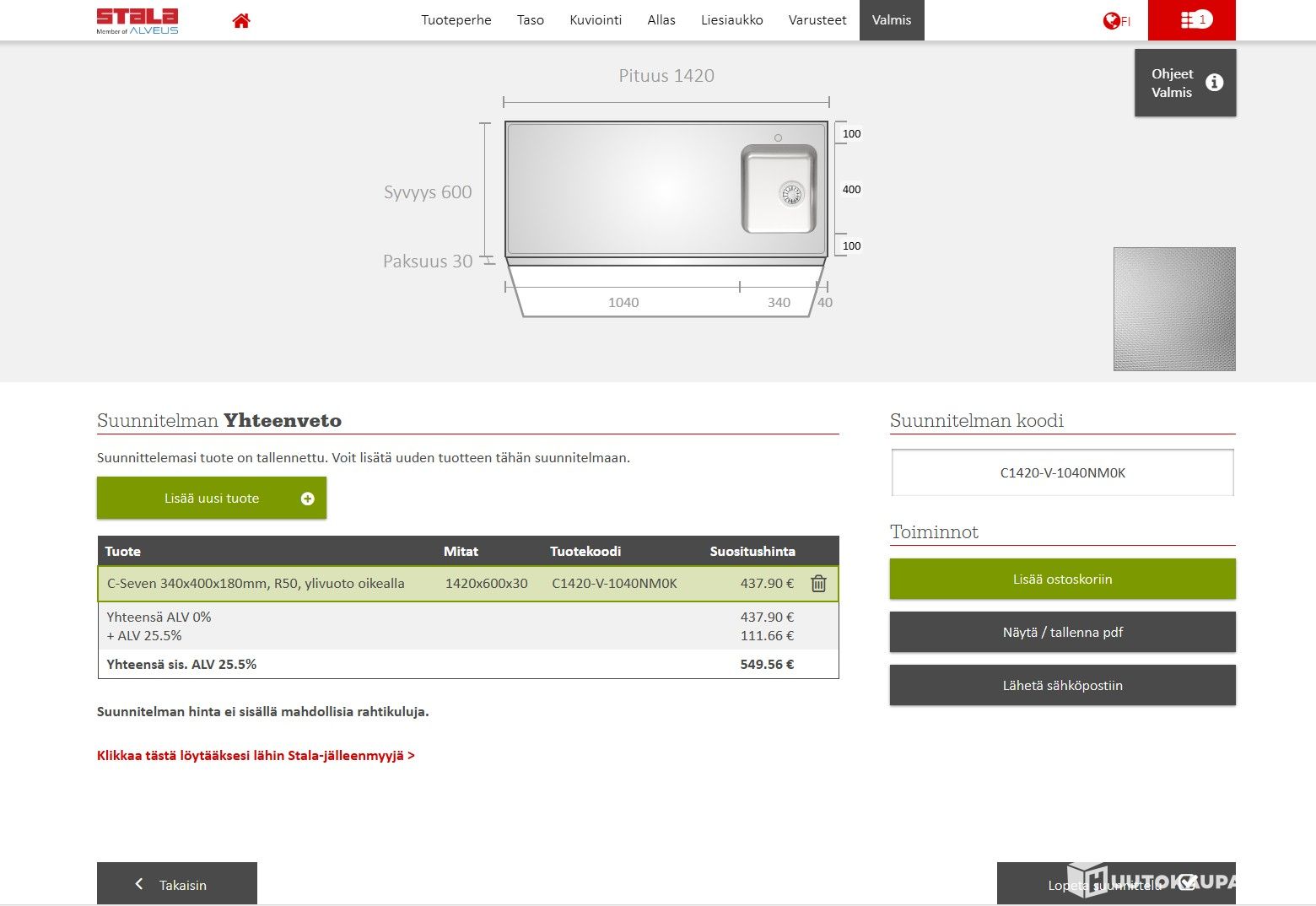
Task: Click the red home icon
Action: [x=241, y=21]
